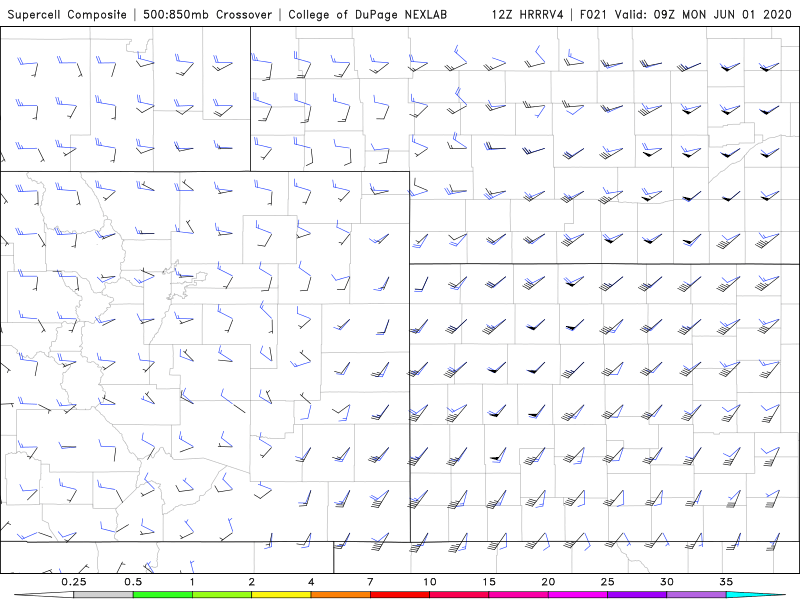The width and height of the screenshot is (800, 600).
Task: Click the '20' legend value
Action: 548,582
